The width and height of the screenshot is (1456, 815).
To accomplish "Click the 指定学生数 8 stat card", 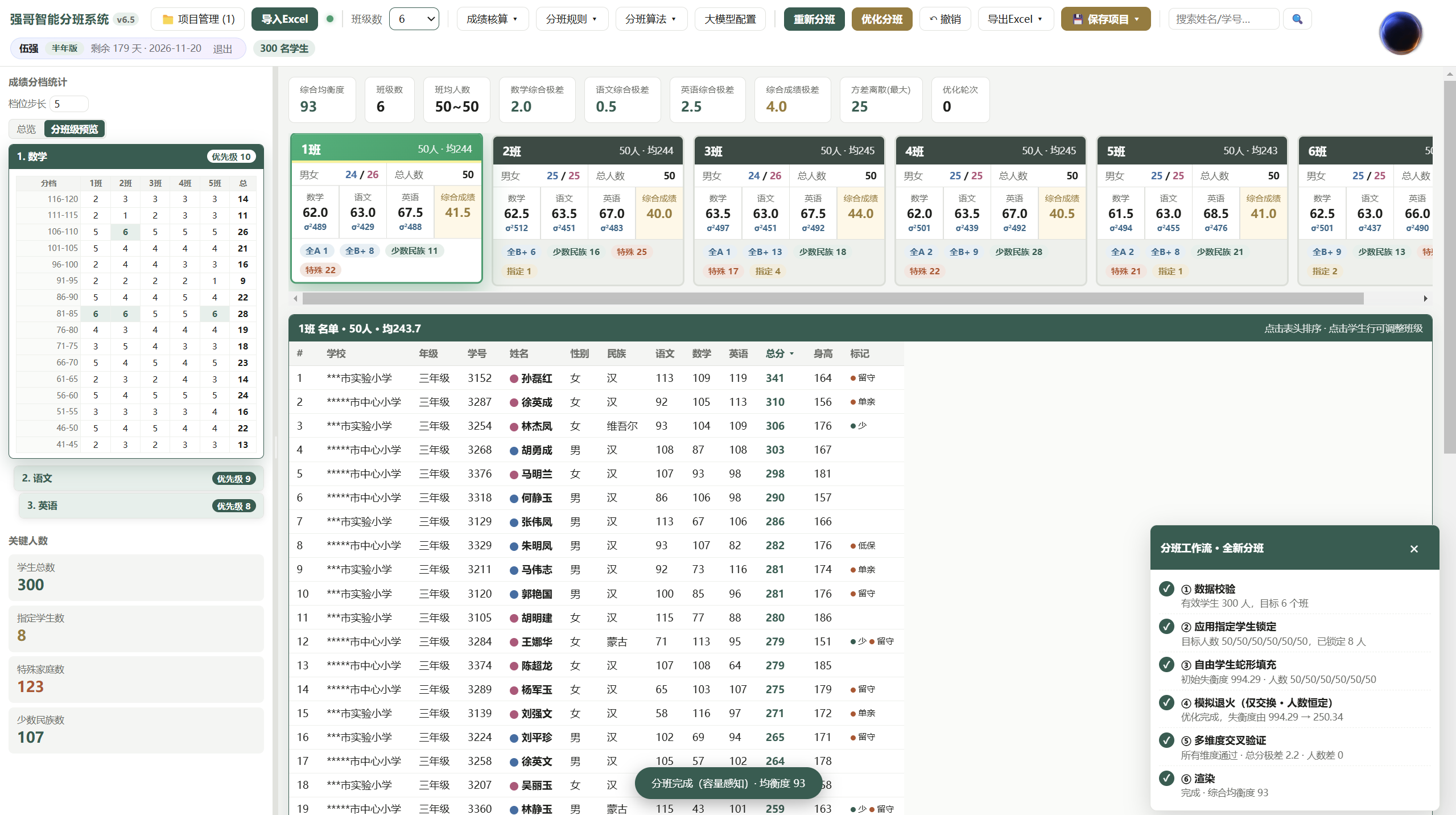I will tap(136, 628).
